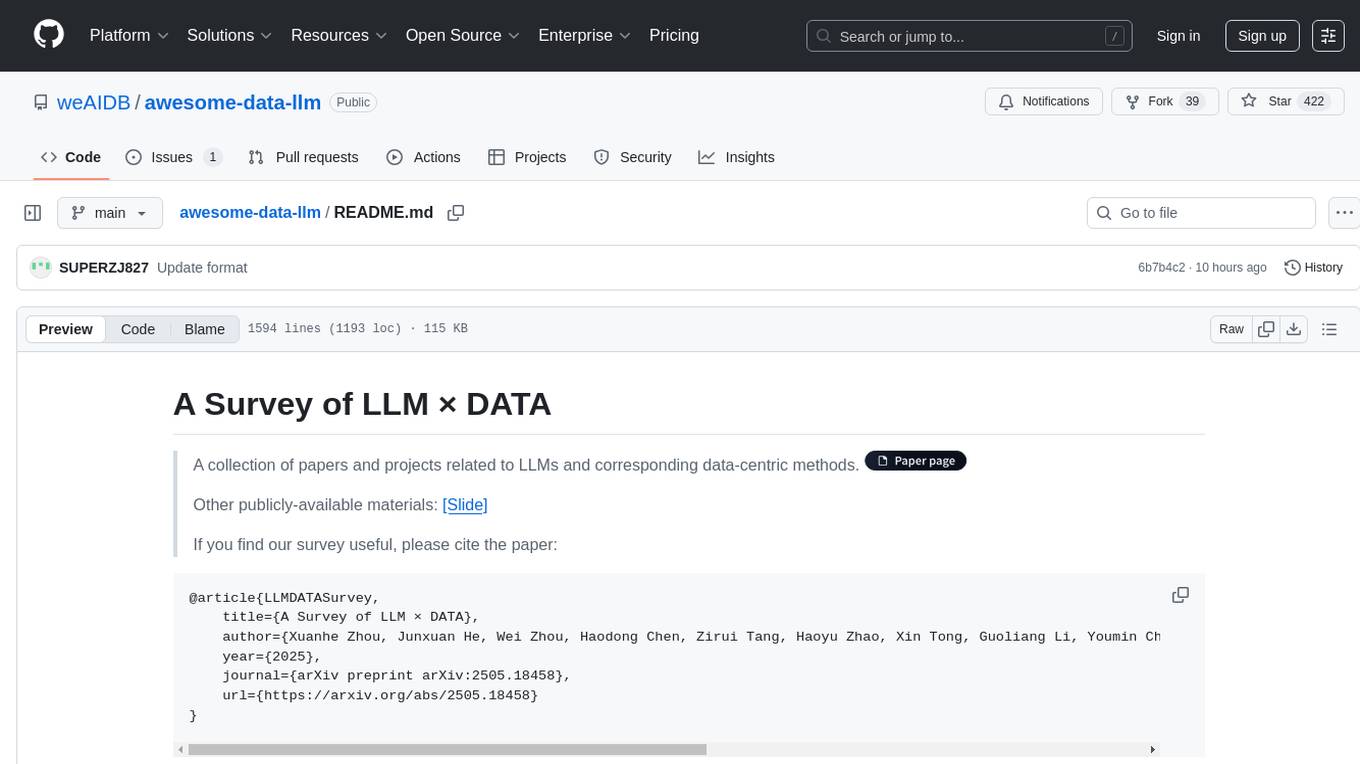The width and height of the screenshot is (1360, 764).
Task: Focus the Go to file search box
Action: pos(1201,213)
